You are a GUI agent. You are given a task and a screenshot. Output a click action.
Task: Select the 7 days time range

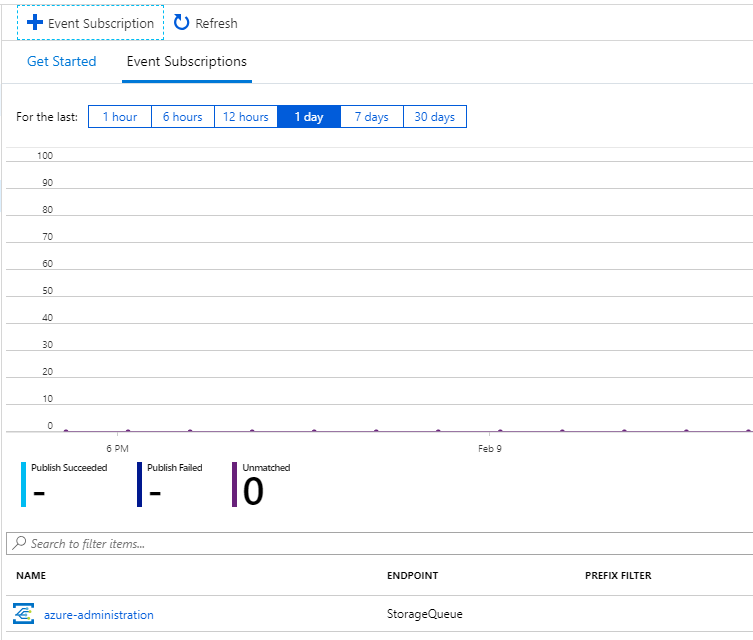coord(372,117)
